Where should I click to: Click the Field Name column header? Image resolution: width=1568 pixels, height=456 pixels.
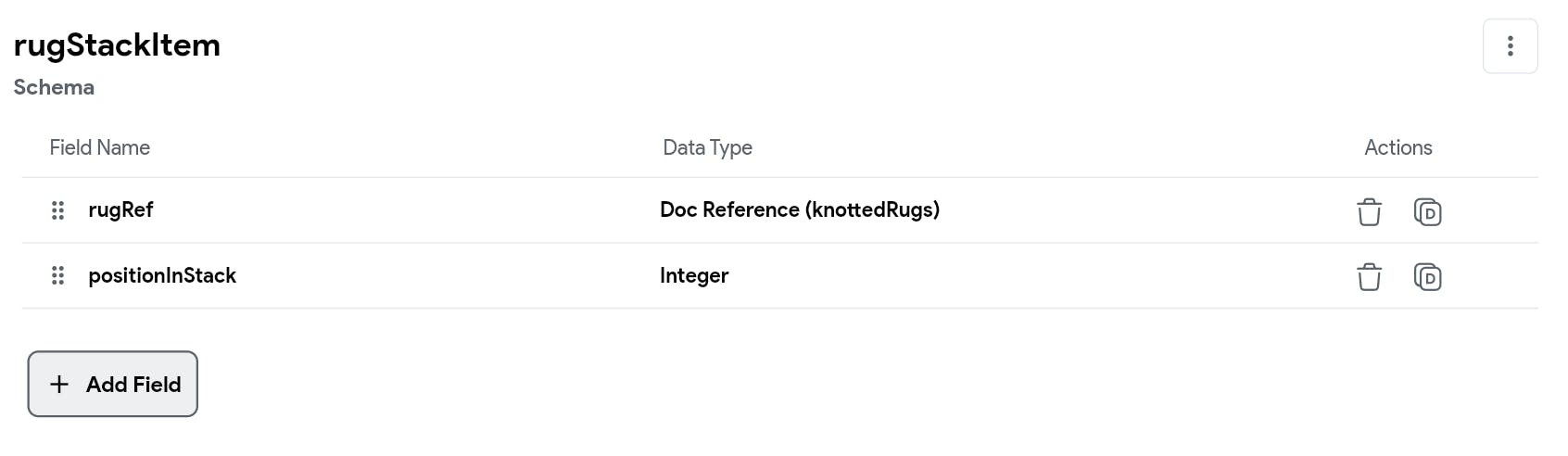tap(99, 147)
